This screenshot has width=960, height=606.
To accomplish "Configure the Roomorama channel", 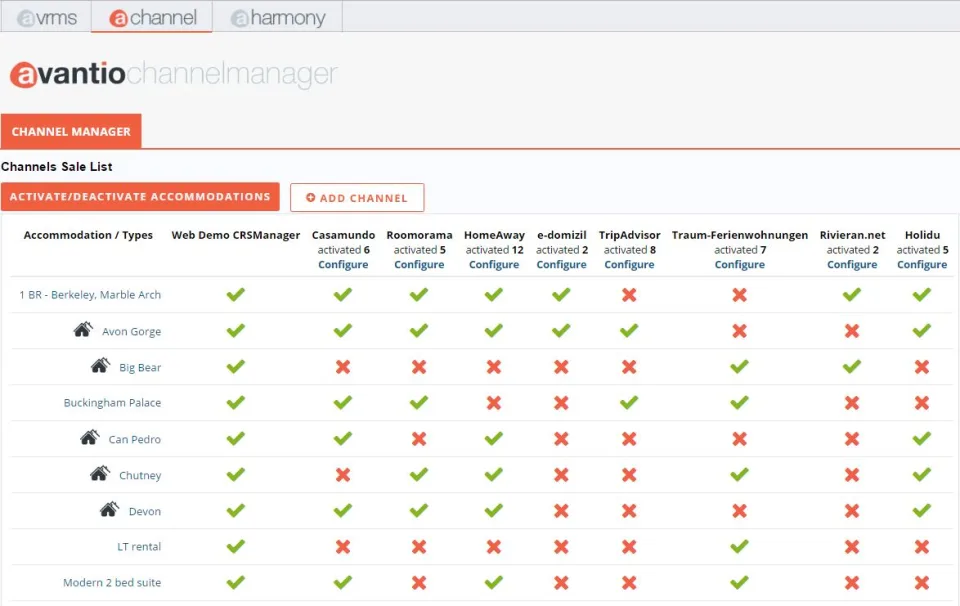I will tap(419, 264).
